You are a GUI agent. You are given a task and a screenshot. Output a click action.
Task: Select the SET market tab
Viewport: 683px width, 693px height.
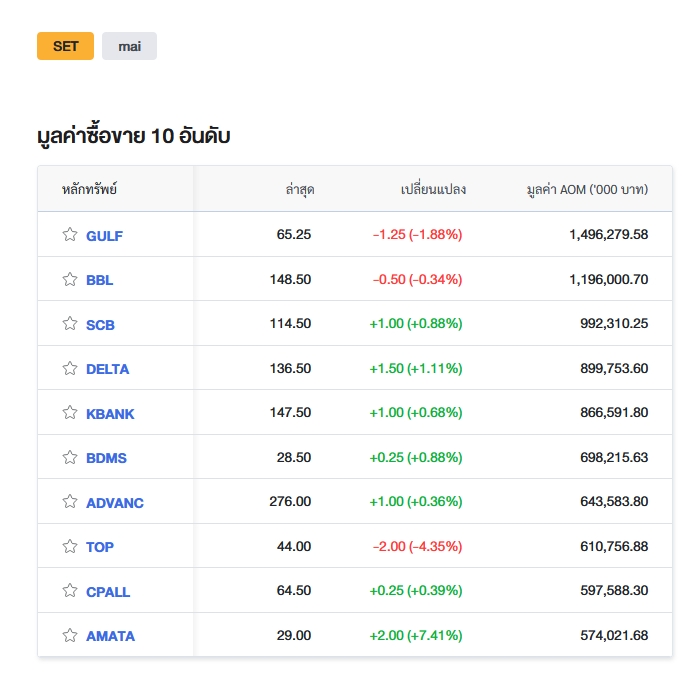(x=65, y=46)
